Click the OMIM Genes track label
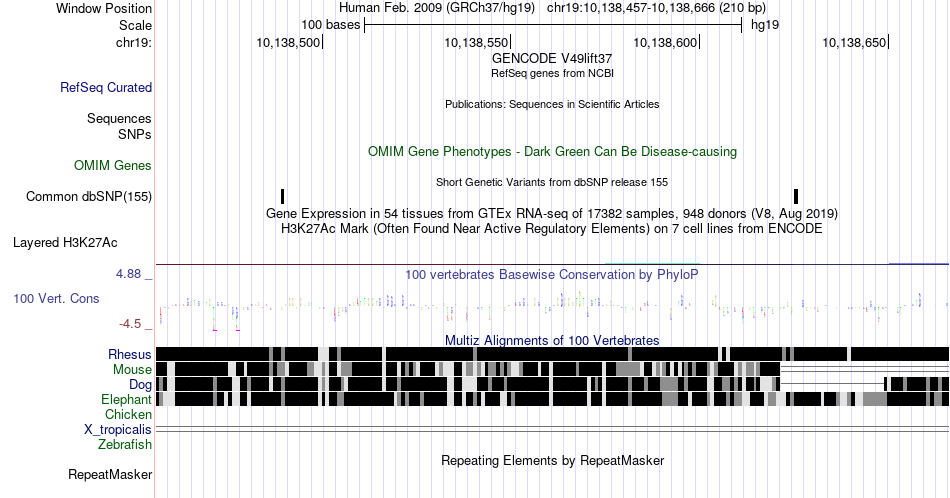Screen dimensions: 950x498 113,165
